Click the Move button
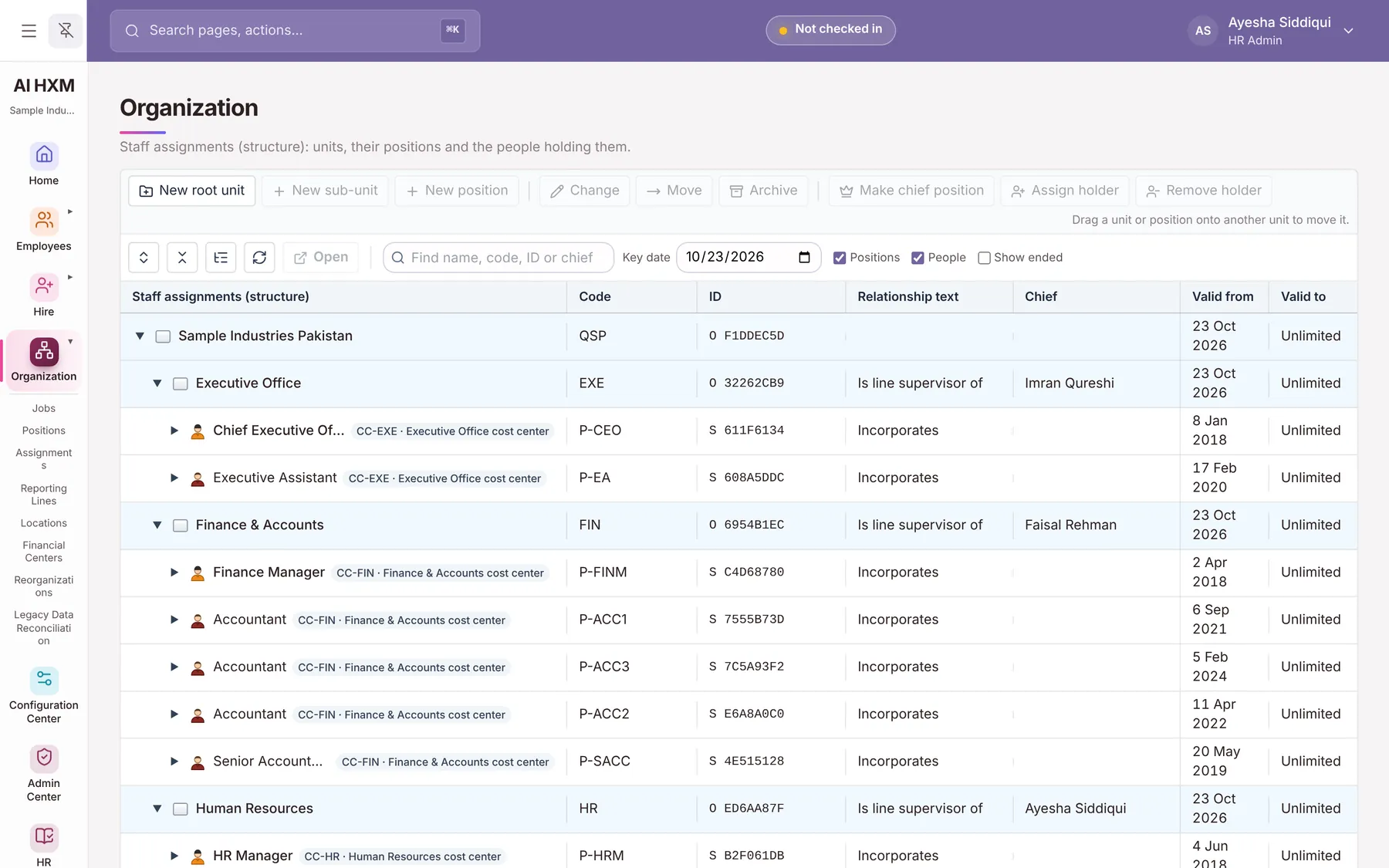Viewport: 1389px width, 868px height. (674, 191)
